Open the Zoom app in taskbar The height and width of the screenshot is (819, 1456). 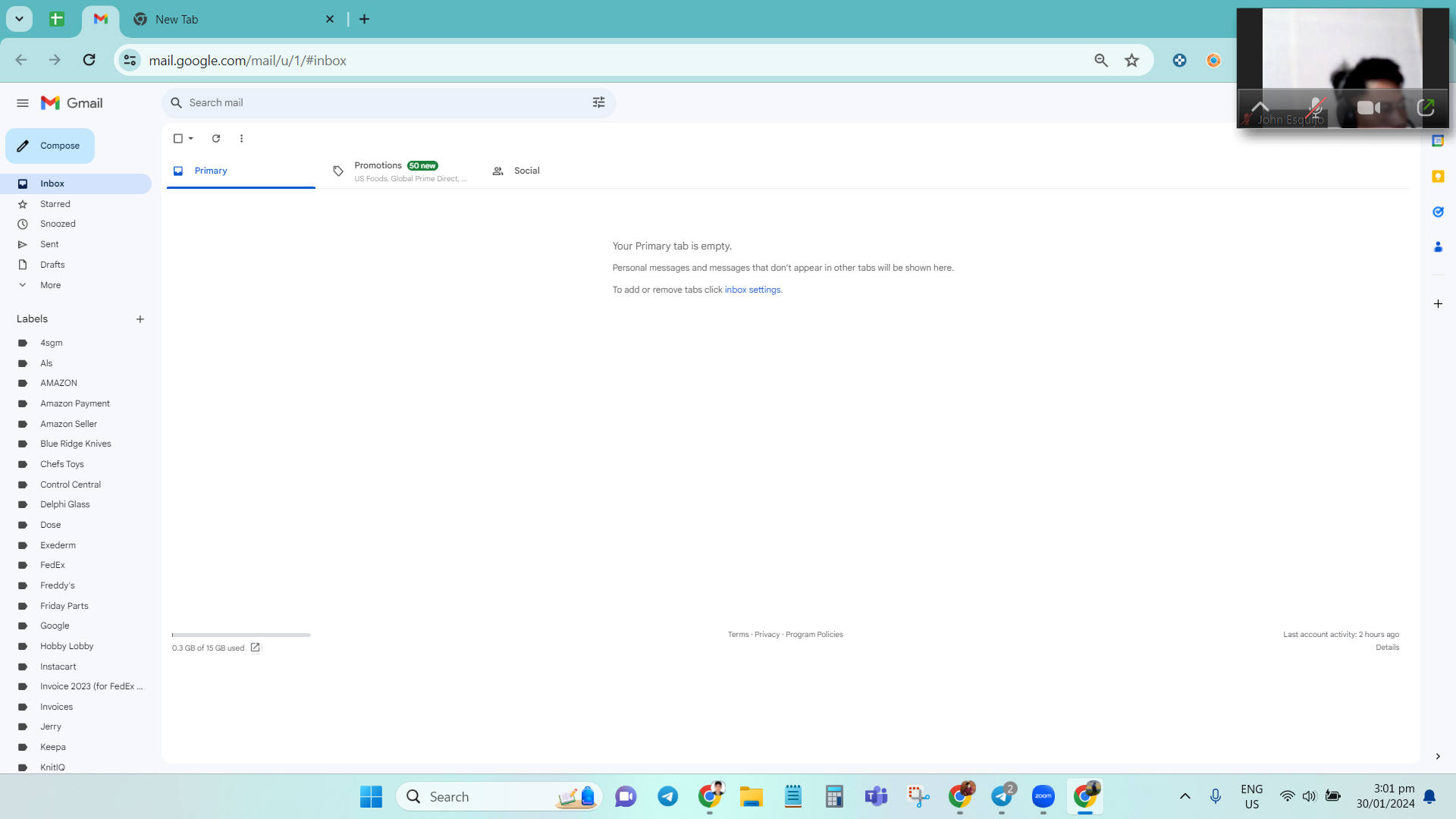pos(1043,796)
